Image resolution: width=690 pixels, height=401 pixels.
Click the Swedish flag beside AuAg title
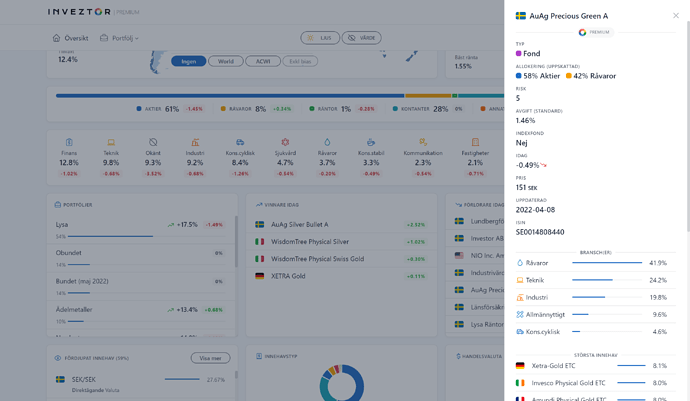point(521,16)
